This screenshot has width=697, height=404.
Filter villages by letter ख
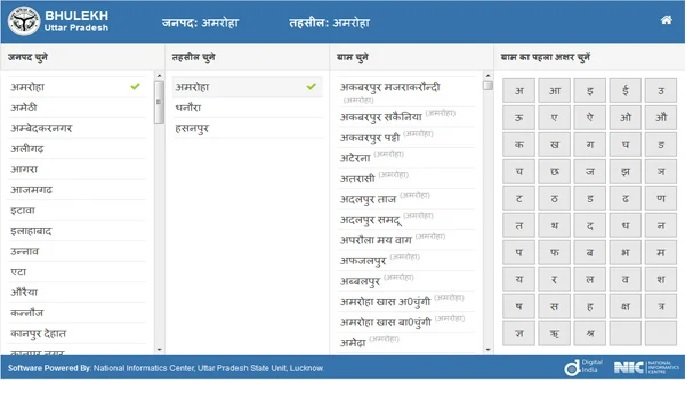coord(554,144)
